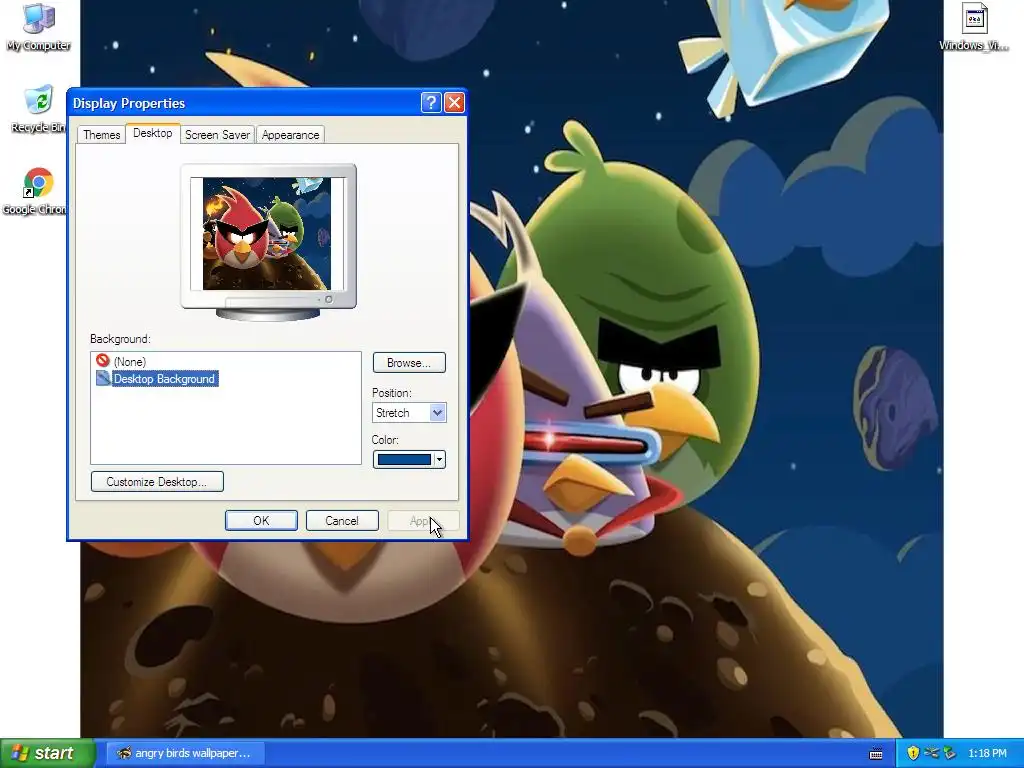Select the Desktop tab
Viewport: 1024px width, 768px height.
[153, 133]
